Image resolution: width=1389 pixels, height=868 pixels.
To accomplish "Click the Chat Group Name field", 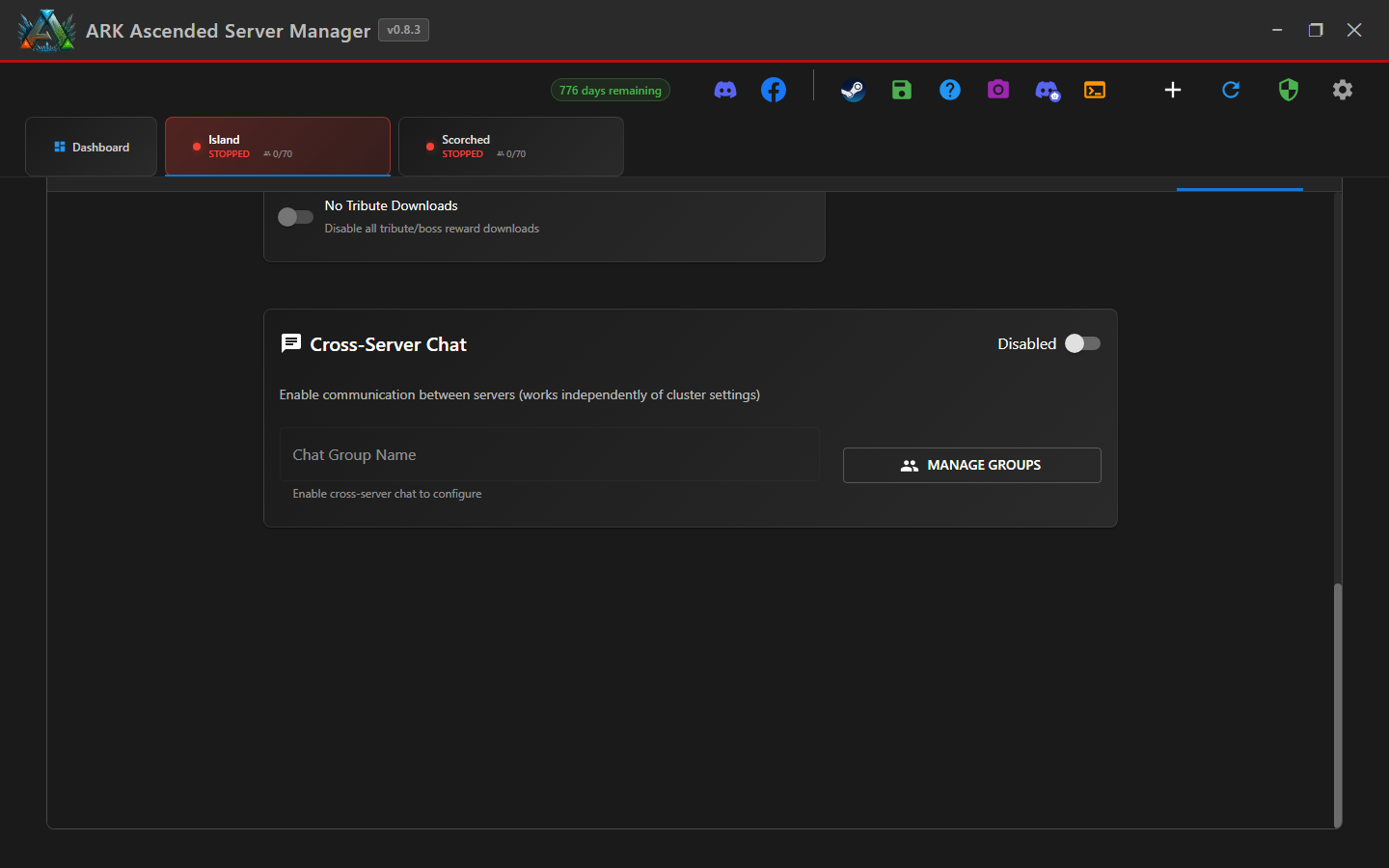I will click(550, 454).
